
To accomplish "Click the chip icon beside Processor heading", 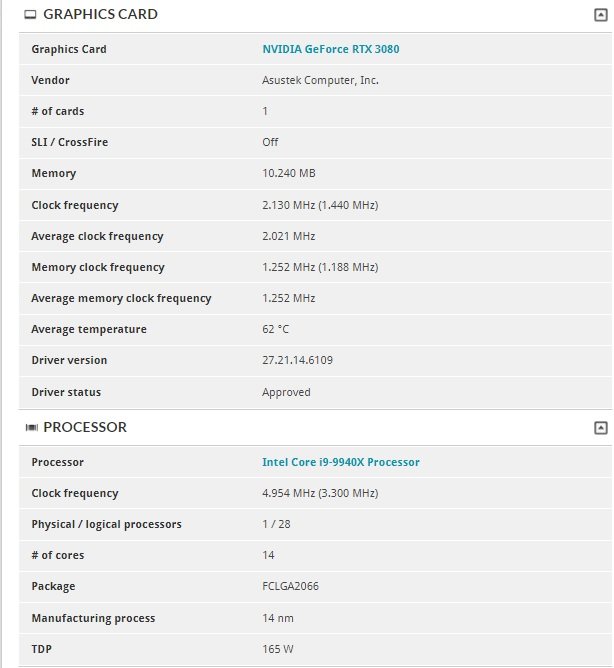I will click(32, 427).
